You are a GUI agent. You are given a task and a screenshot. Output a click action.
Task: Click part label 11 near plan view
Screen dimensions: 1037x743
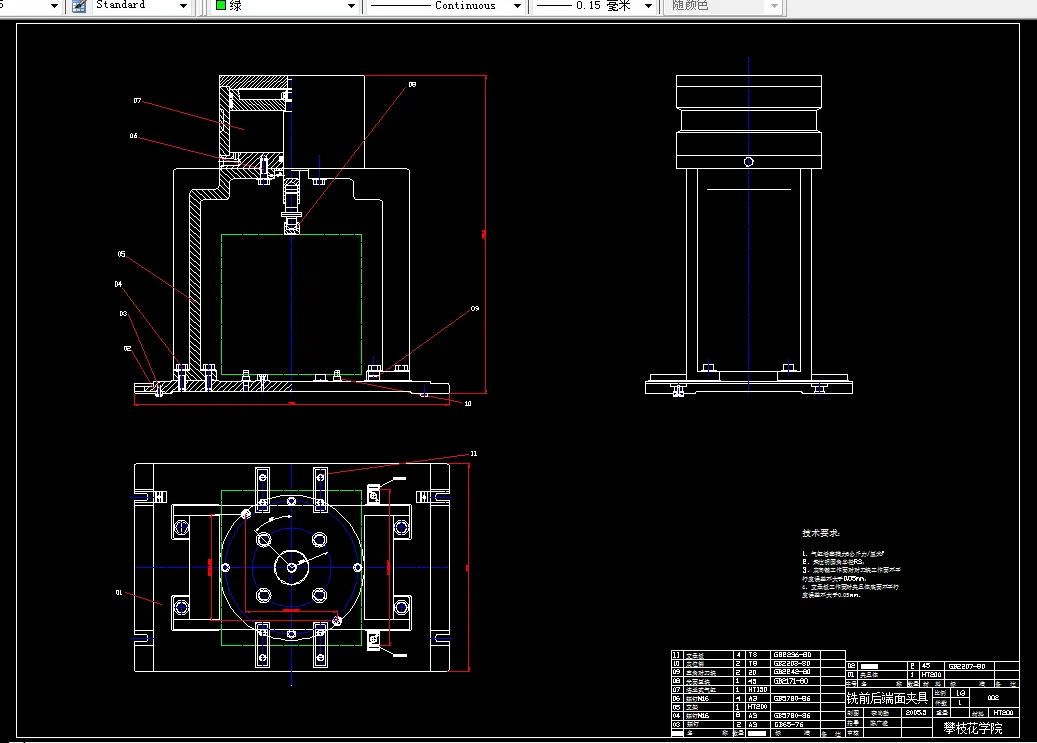point(473,453)
